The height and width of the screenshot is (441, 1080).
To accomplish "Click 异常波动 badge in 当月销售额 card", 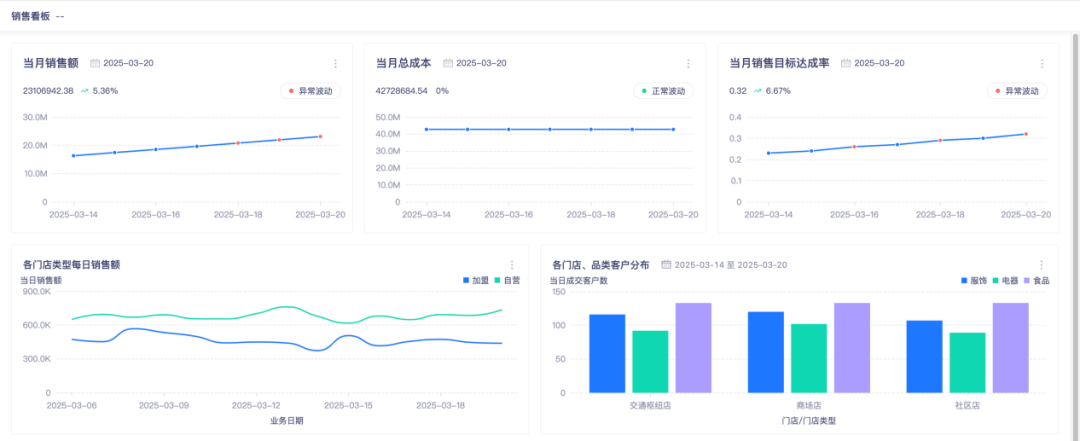I will pyautogui.click(x=310, y=91).
